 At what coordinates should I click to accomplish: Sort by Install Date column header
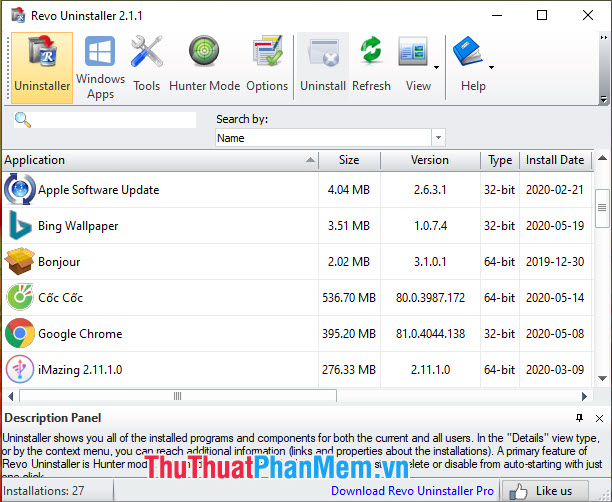pos(555,160)
